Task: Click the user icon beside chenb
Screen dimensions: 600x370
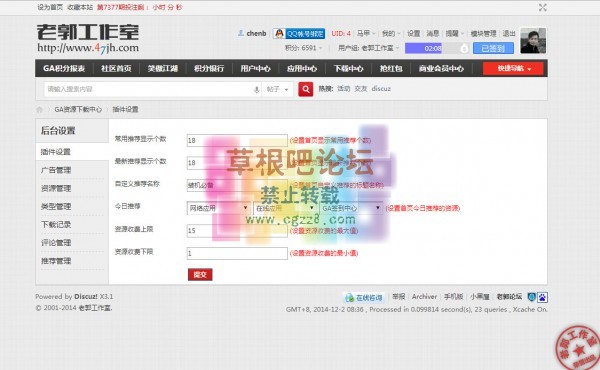Action: point(241,33)
